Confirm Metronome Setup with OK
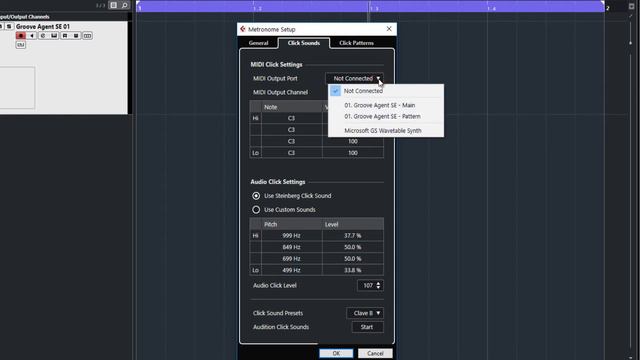Viewport: 640px width, 360px height. pos(336,353)
